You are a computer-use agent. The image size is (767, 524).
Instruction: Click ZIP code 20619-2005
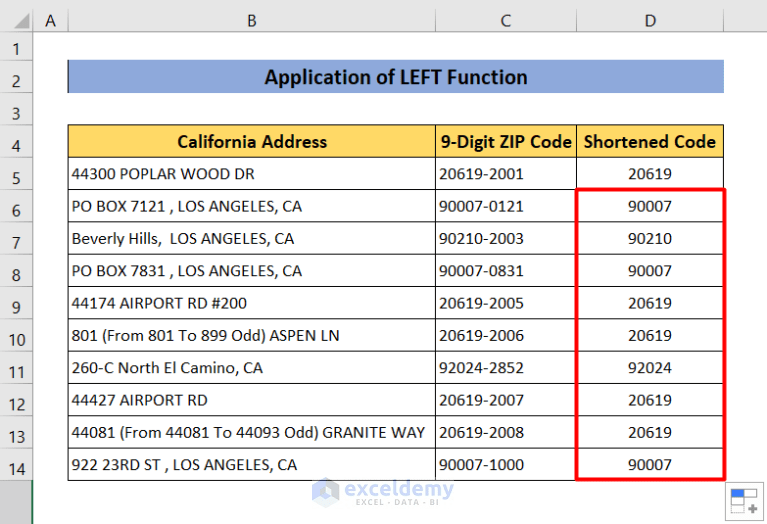[x=506, y=303]
